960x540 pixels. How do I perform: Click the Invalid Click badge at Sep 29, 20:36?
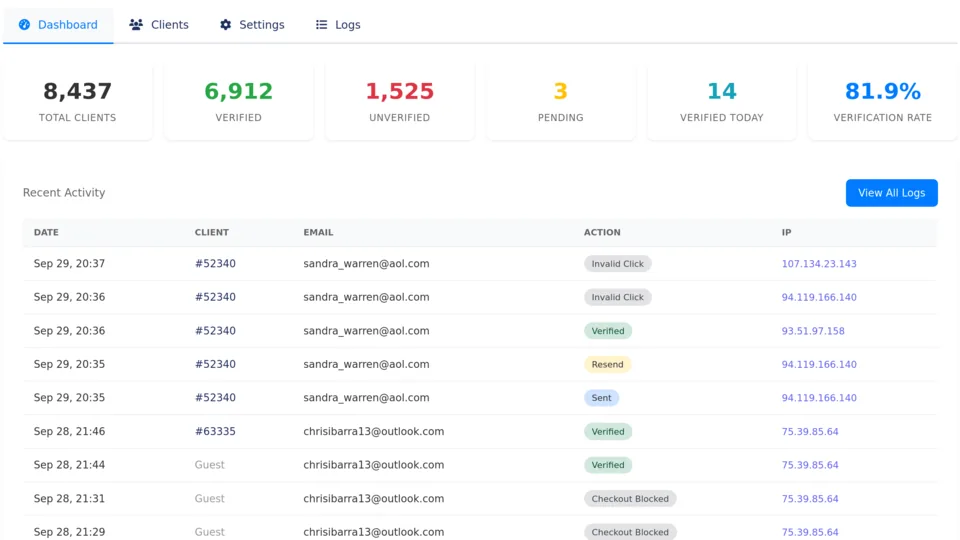(617, 298)
